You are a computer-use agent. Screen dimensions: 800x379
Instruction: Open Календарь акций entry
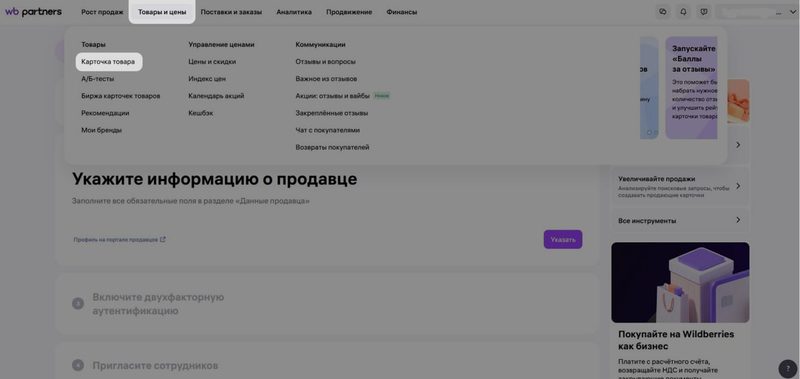pyautogui.click(x=216, y=96)
